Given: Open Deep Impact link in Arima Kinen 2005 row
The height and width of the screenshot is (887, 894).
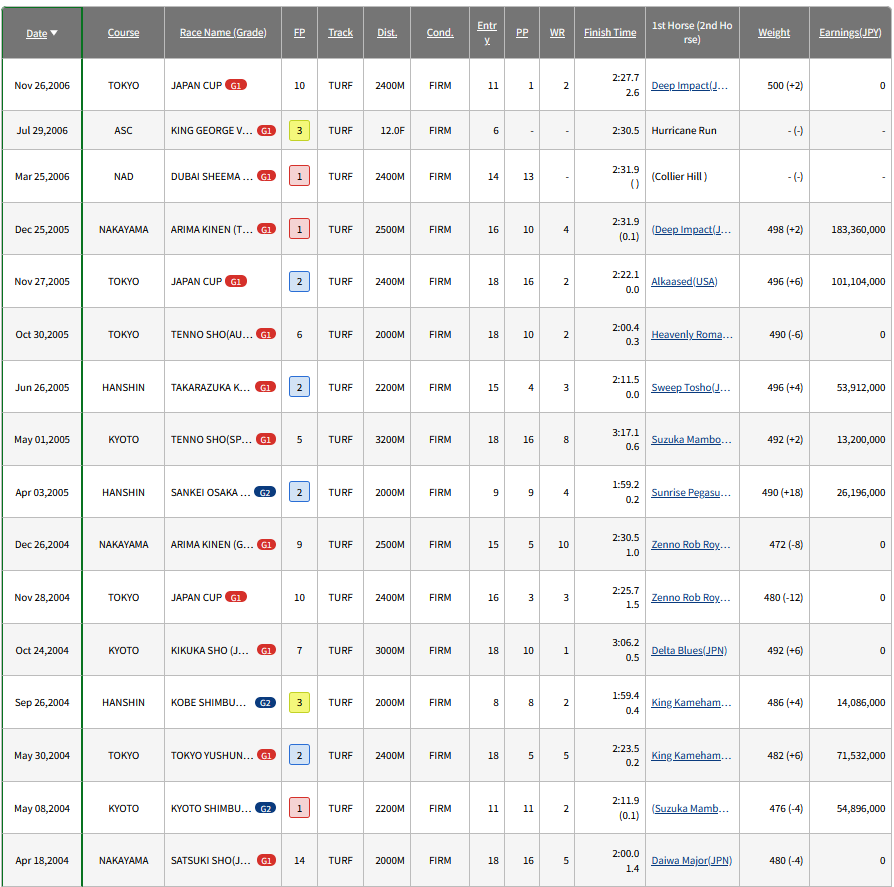Looking at the screenshot, I should [x=691, y=229].
